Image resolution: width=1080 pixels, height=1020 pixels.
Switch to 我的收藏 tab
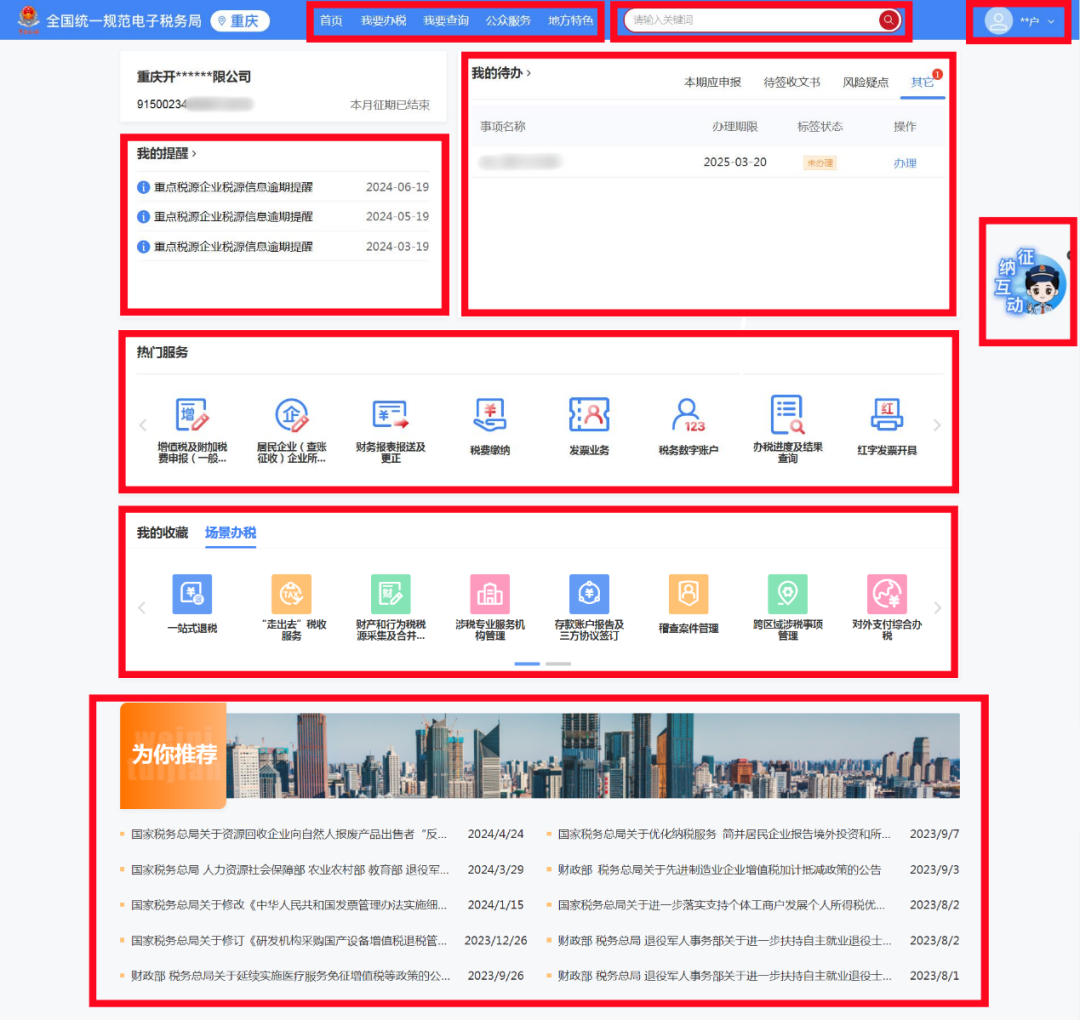(162, 532)
